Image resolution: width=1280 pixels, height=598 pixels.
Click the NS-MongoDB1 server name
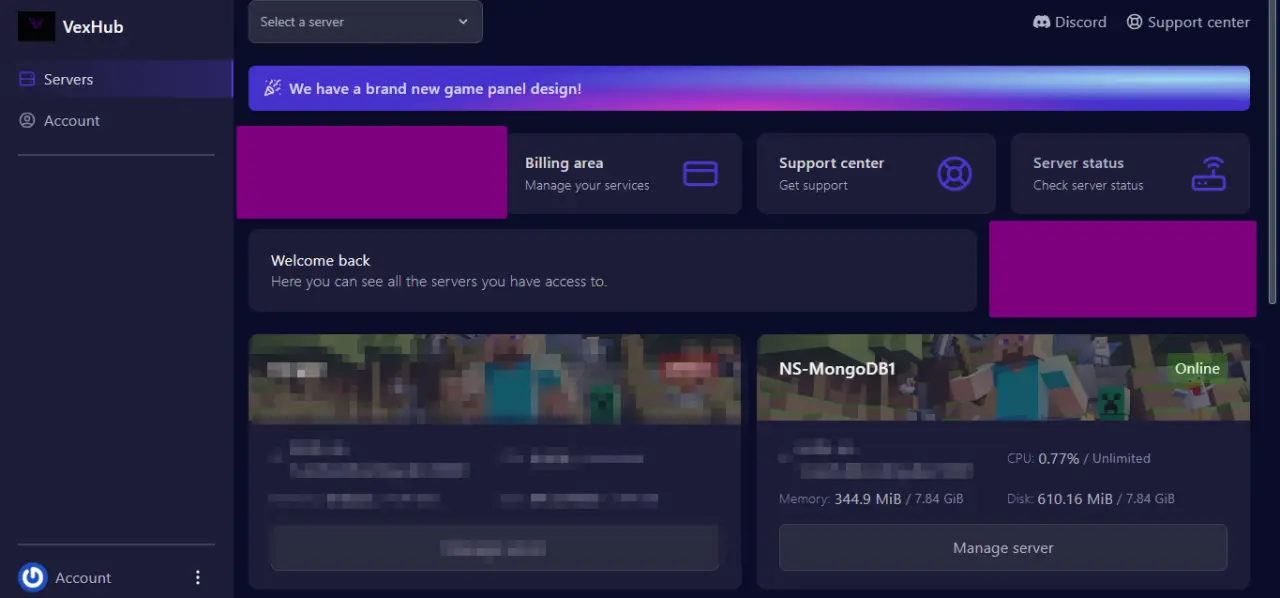coord(837,369)
